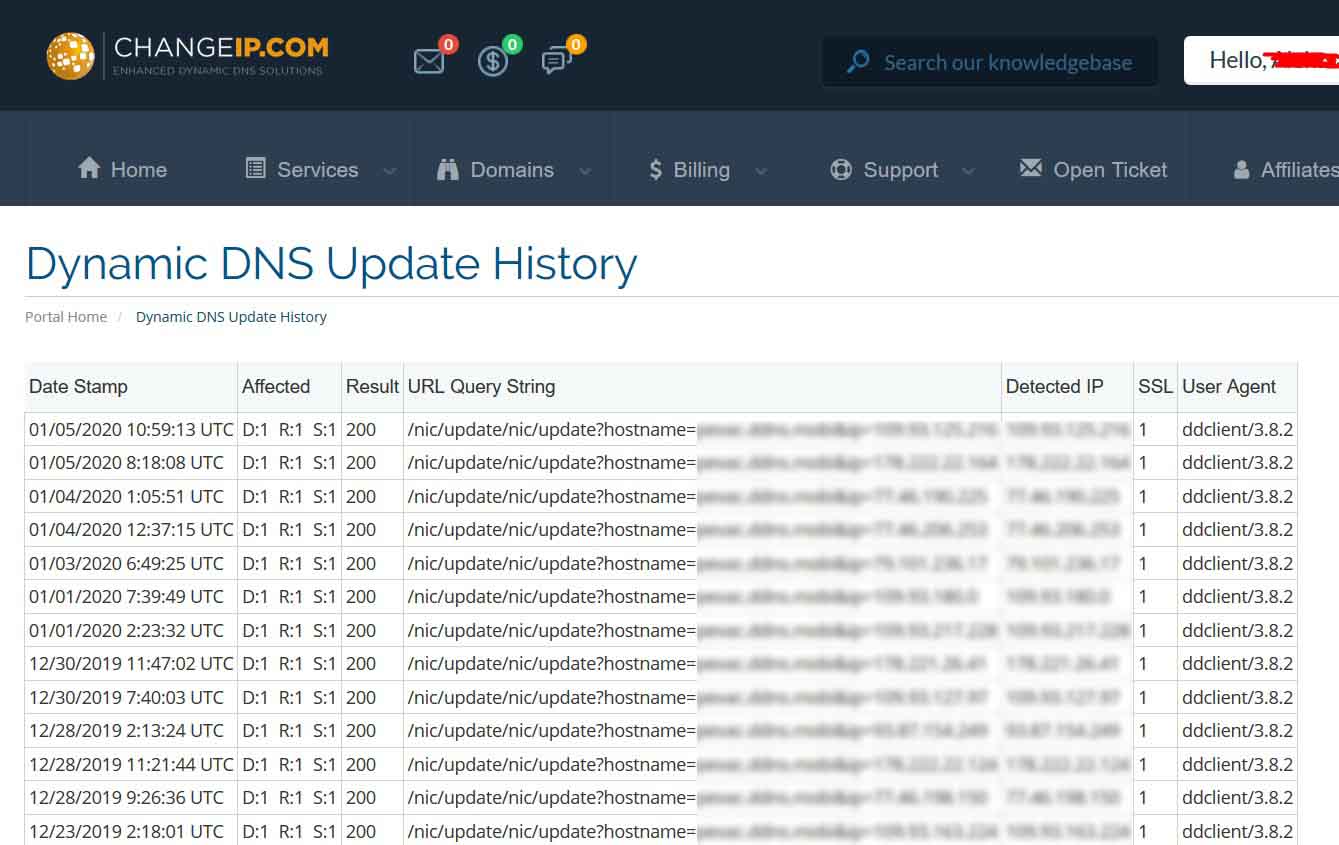
Task: Open the Dynamic DNS Update History breadcrumb
Action: tap(230, 316)
